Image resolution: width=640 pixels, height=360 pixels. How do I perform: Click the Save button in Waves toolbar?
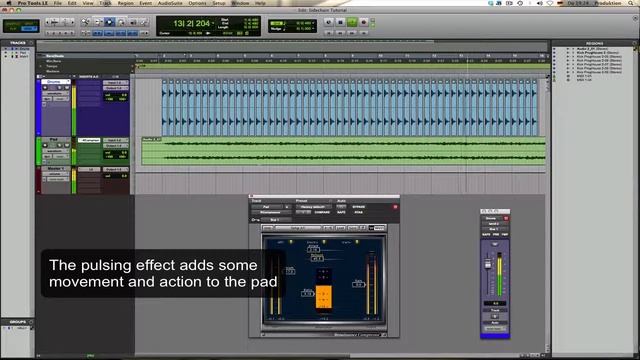coord(352,228)
